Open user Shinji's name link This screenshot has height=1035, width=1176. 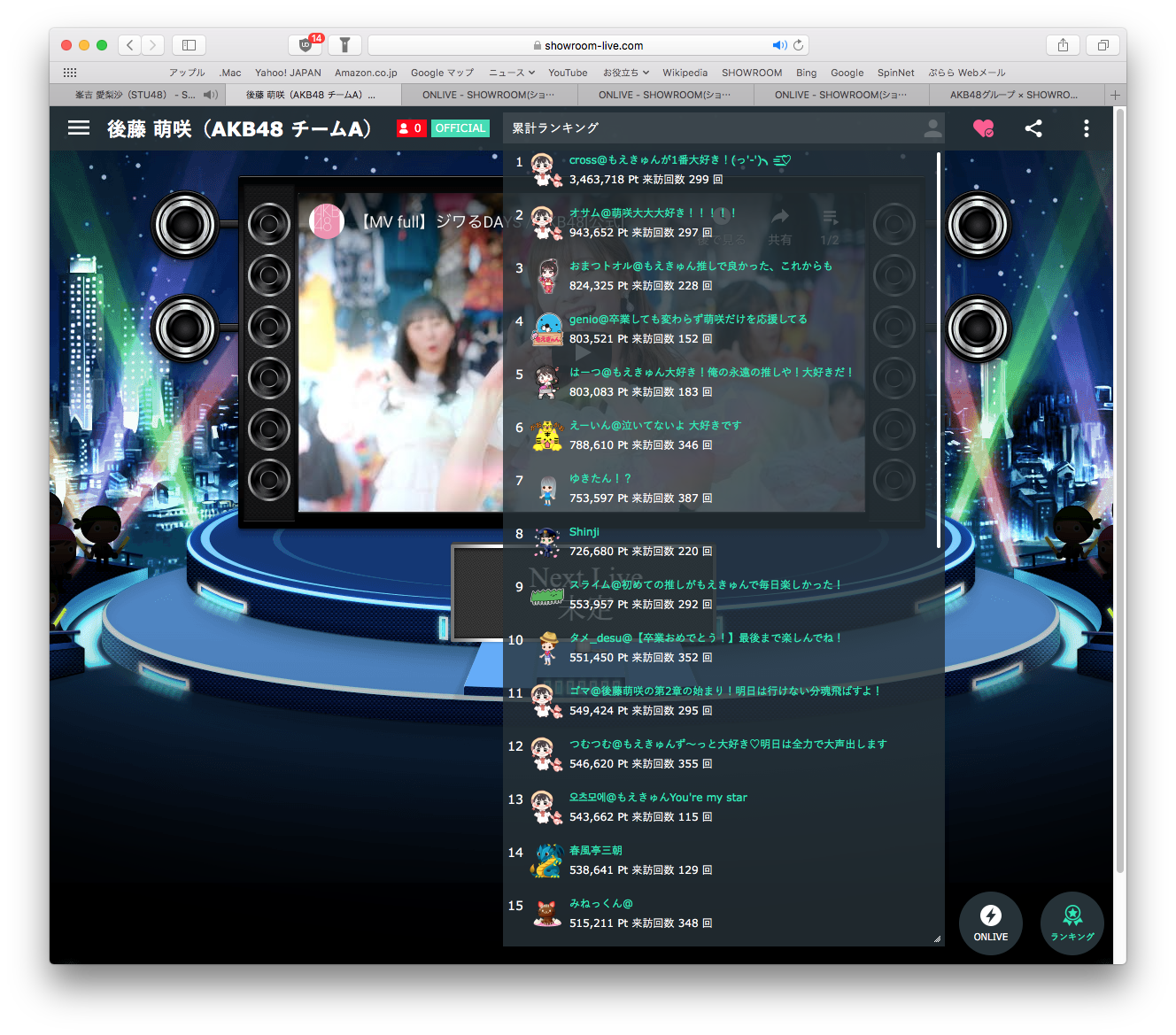(584, 532)
